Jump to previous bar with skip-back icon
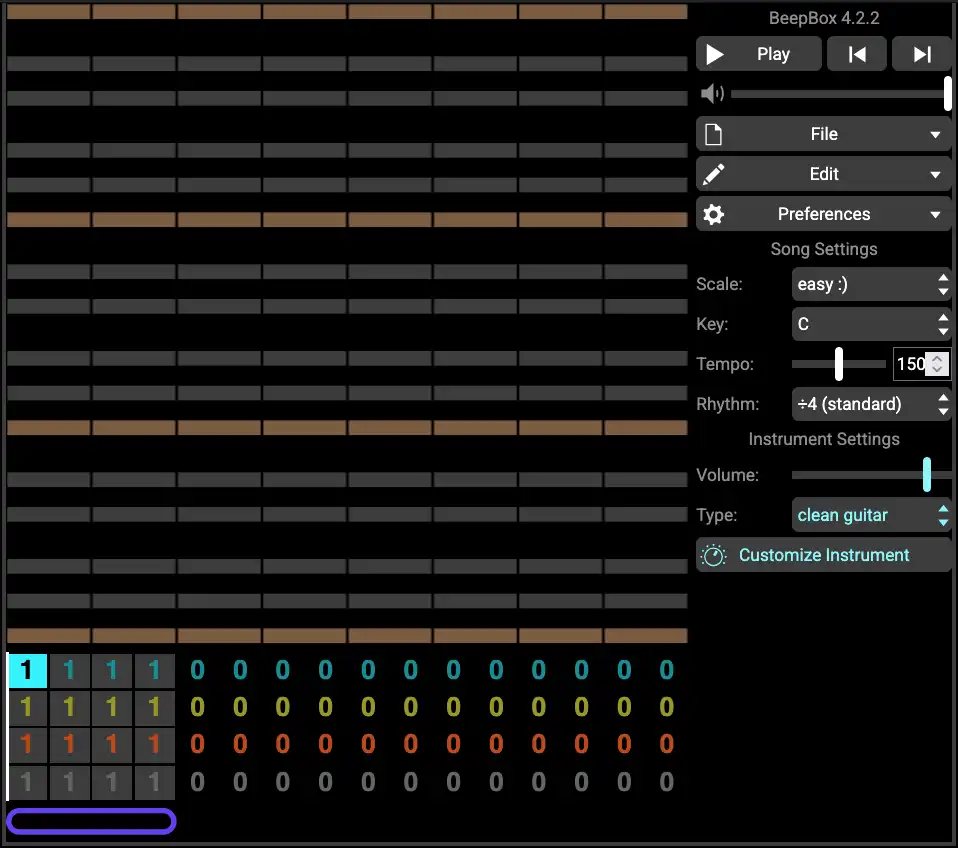 pos(857,54)
